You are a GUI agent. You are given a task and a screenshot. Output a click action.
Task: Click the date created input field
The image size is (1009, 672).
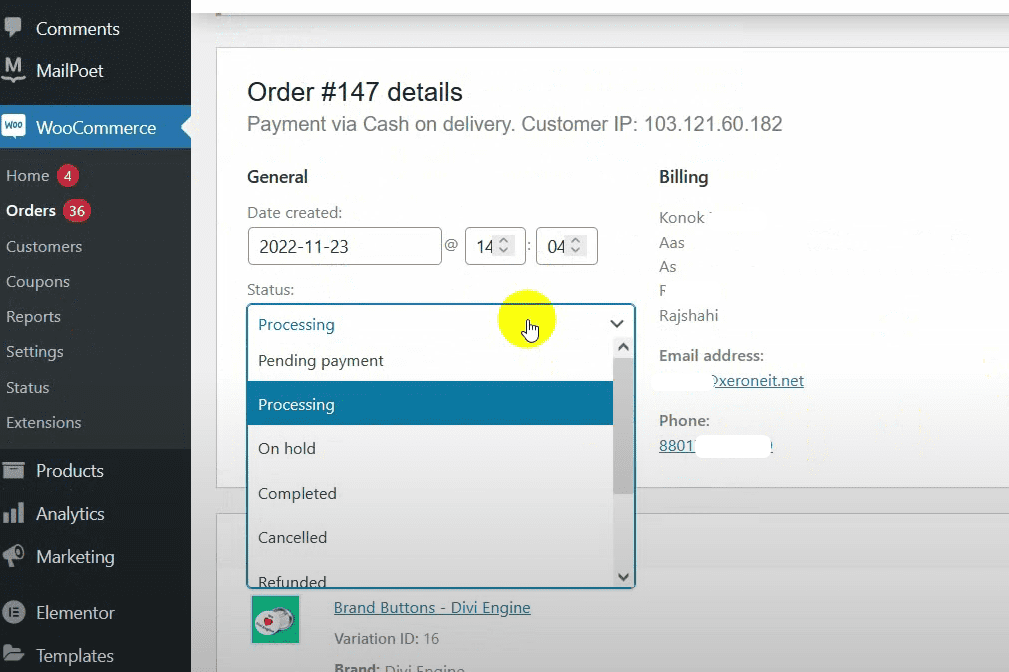click(x=344, y=246)
